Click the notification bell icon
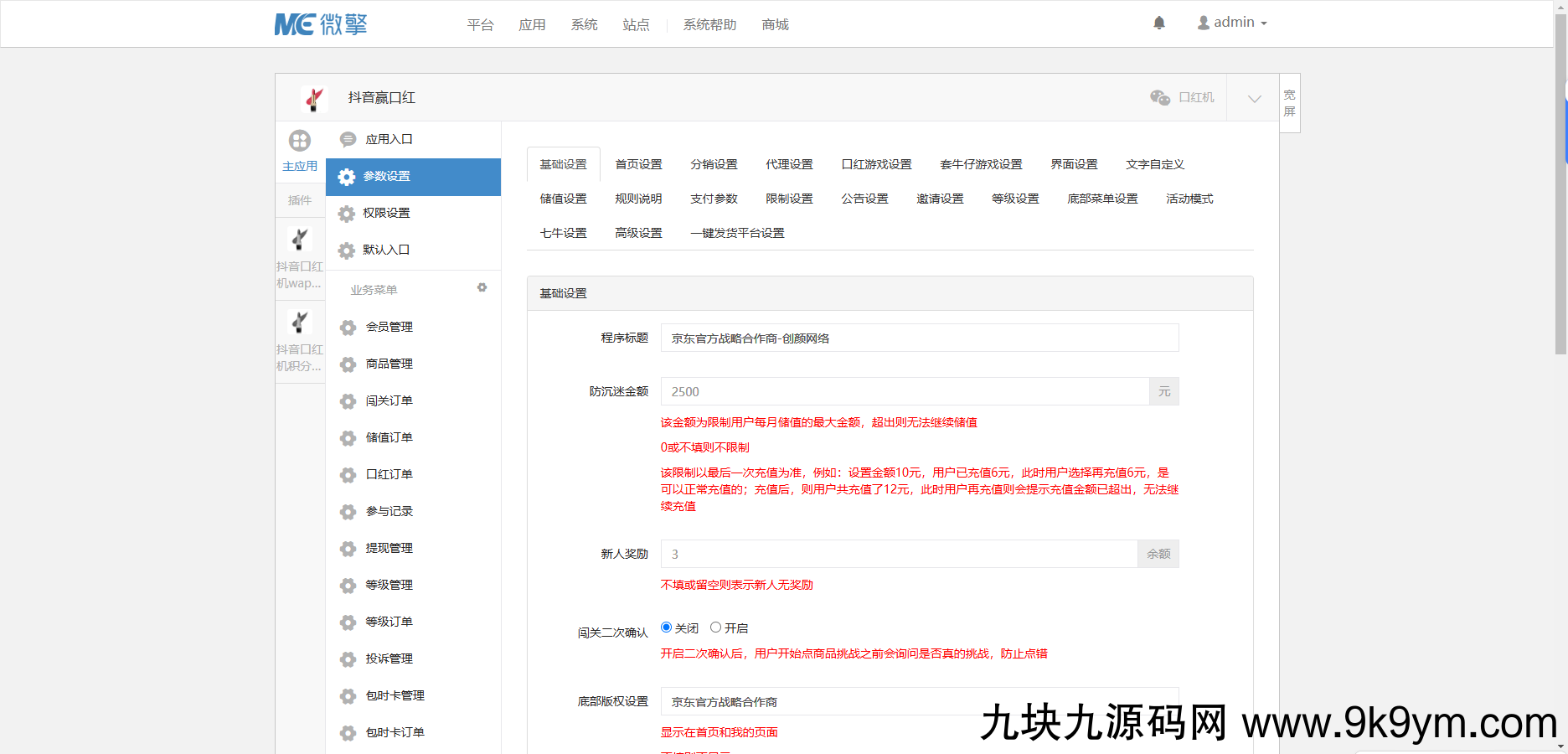1568x754 pixels. coord(1159,23)
